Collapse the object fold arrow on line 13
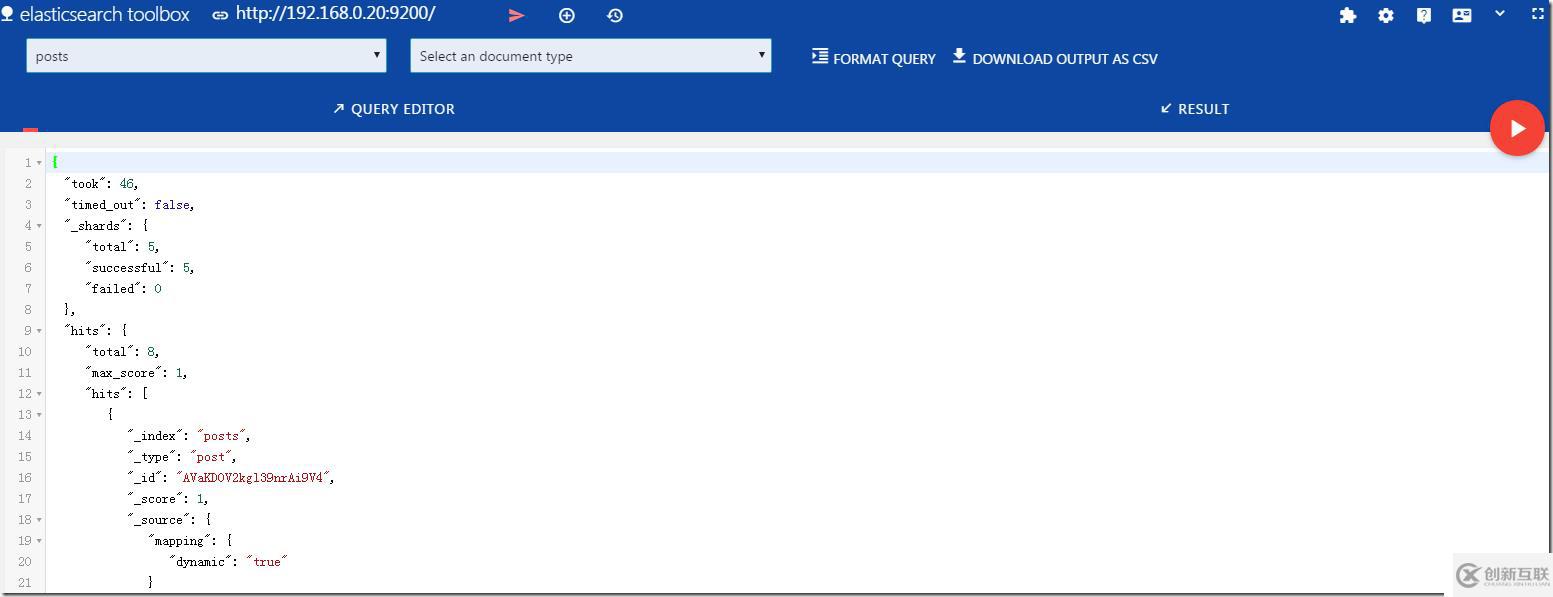 pos(39,415)
